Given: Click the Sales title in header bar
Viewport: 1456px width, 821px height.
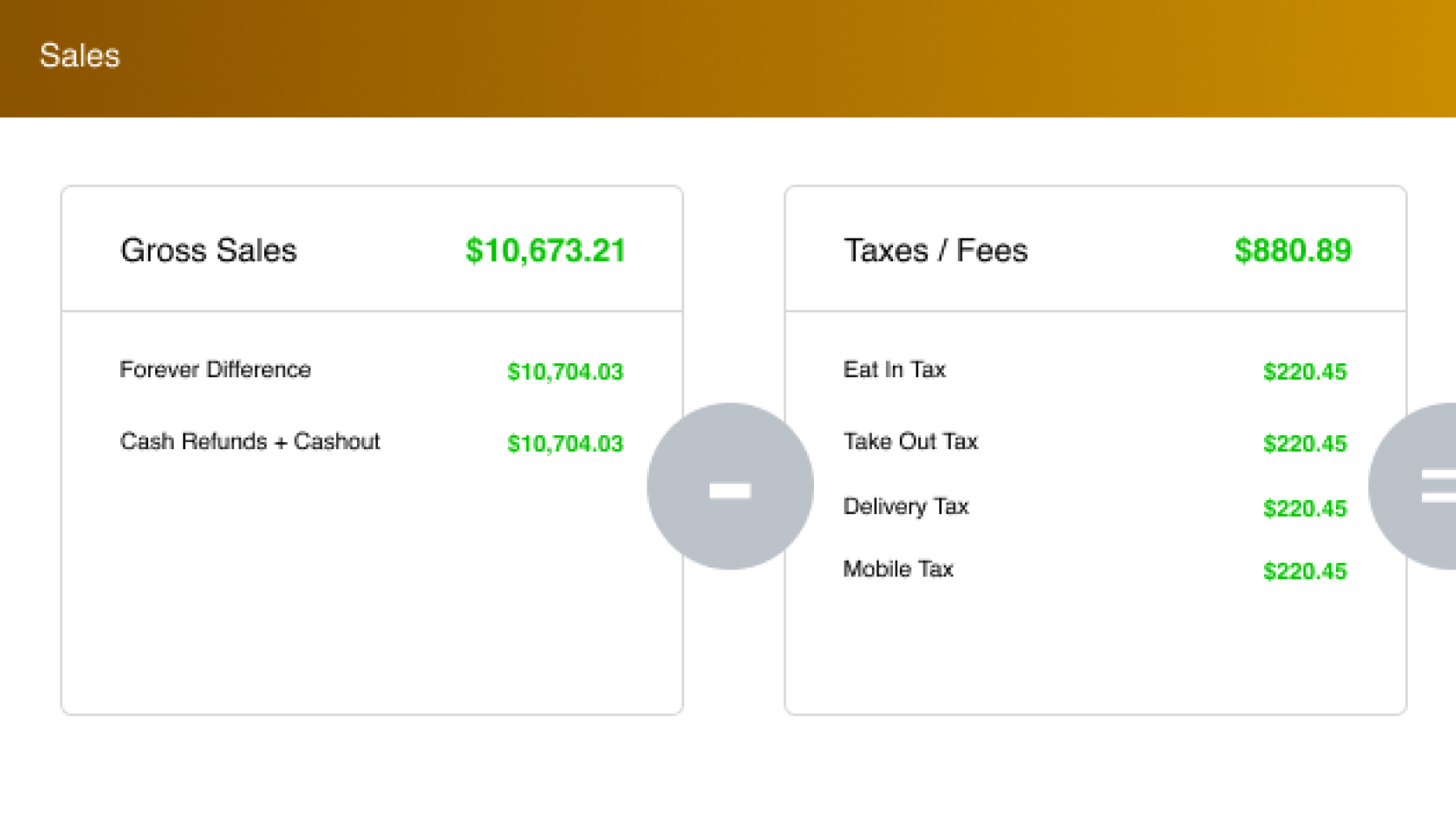Looking at the screenshot, I should (x=79, y=55).
